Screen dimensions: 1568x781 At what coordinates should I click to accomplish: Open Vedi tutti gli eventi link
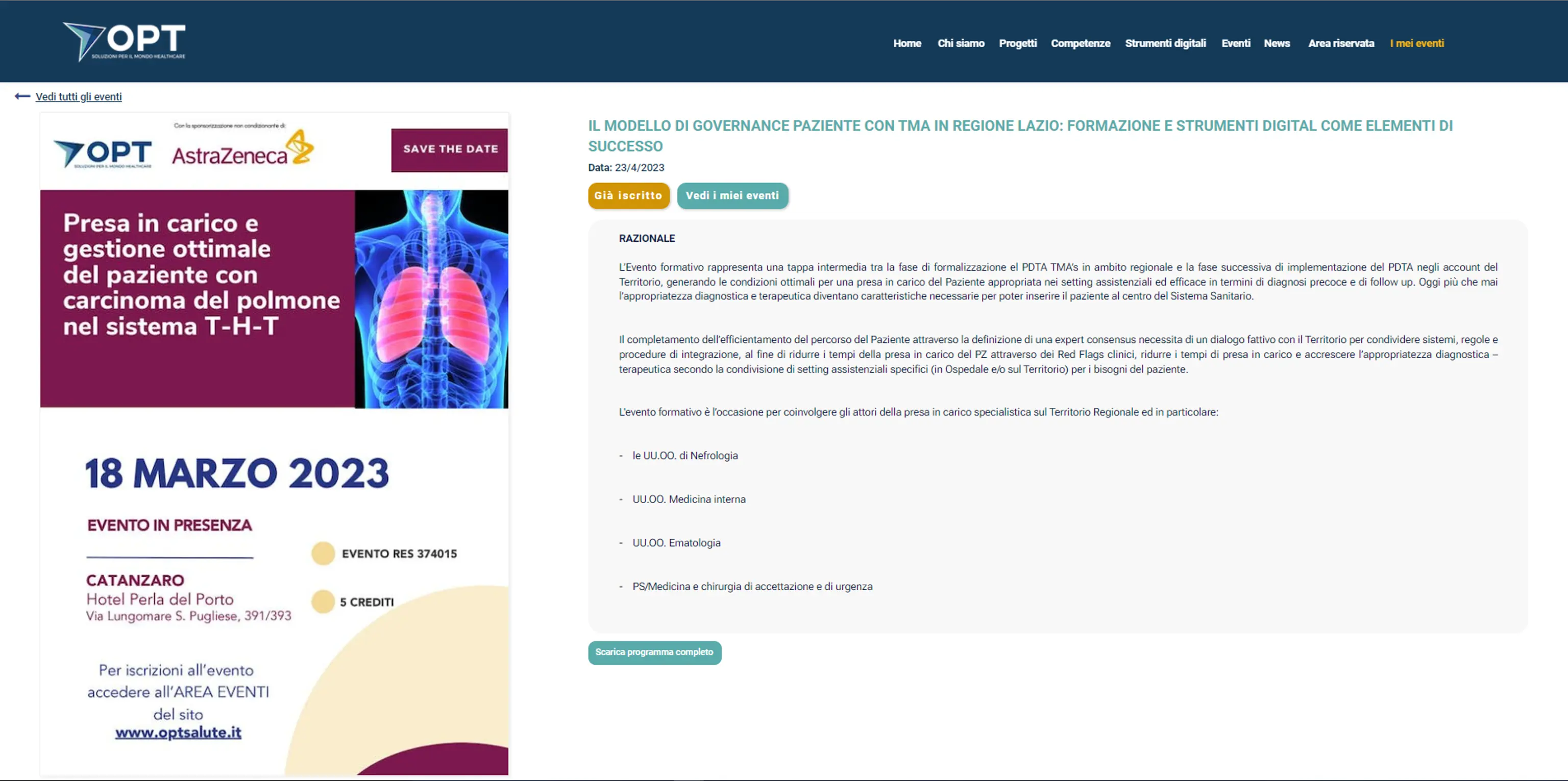point(79,97)
